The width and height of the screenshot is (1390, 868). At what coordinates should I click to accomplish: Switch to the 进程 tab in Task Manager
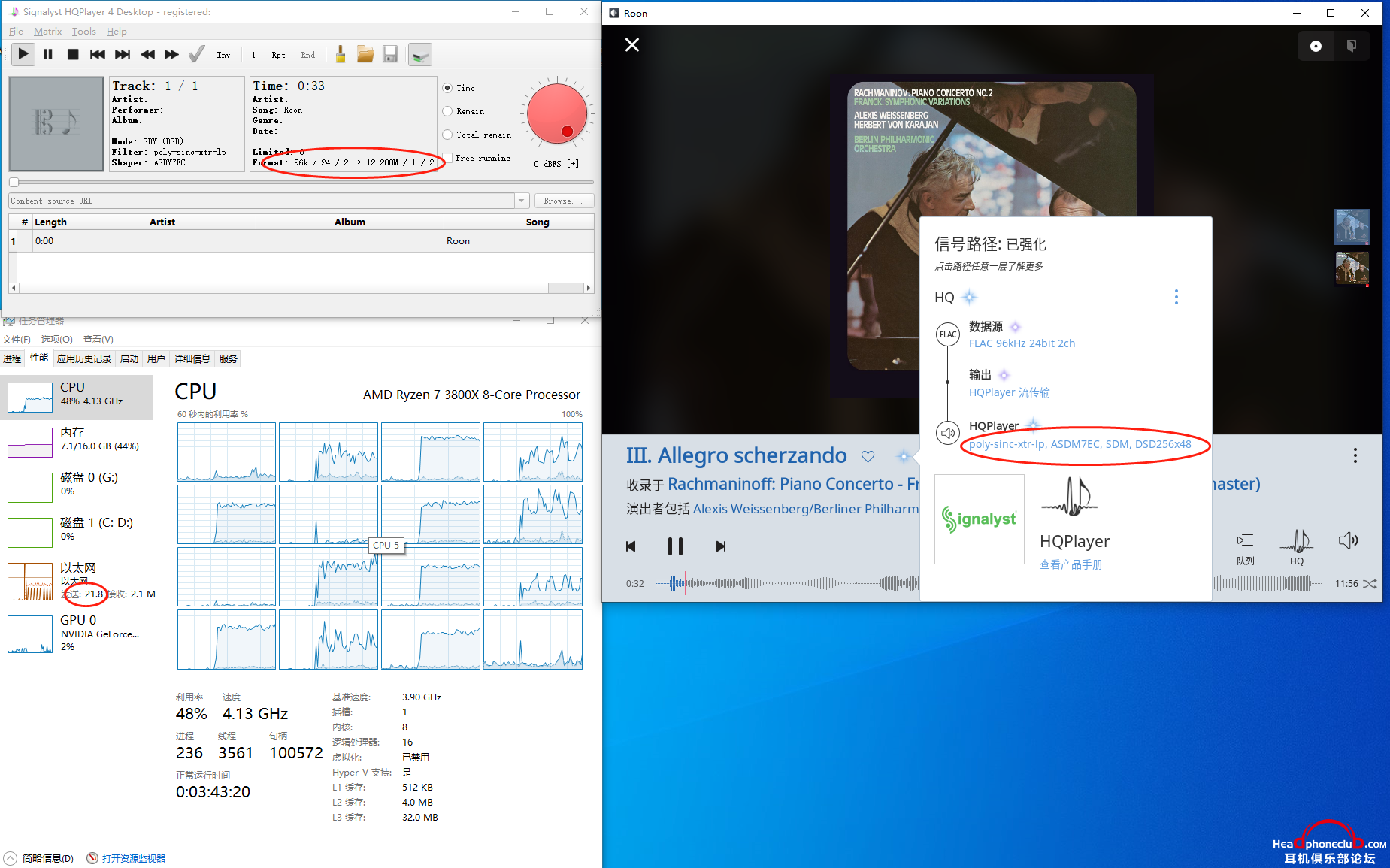click(12, 359)
